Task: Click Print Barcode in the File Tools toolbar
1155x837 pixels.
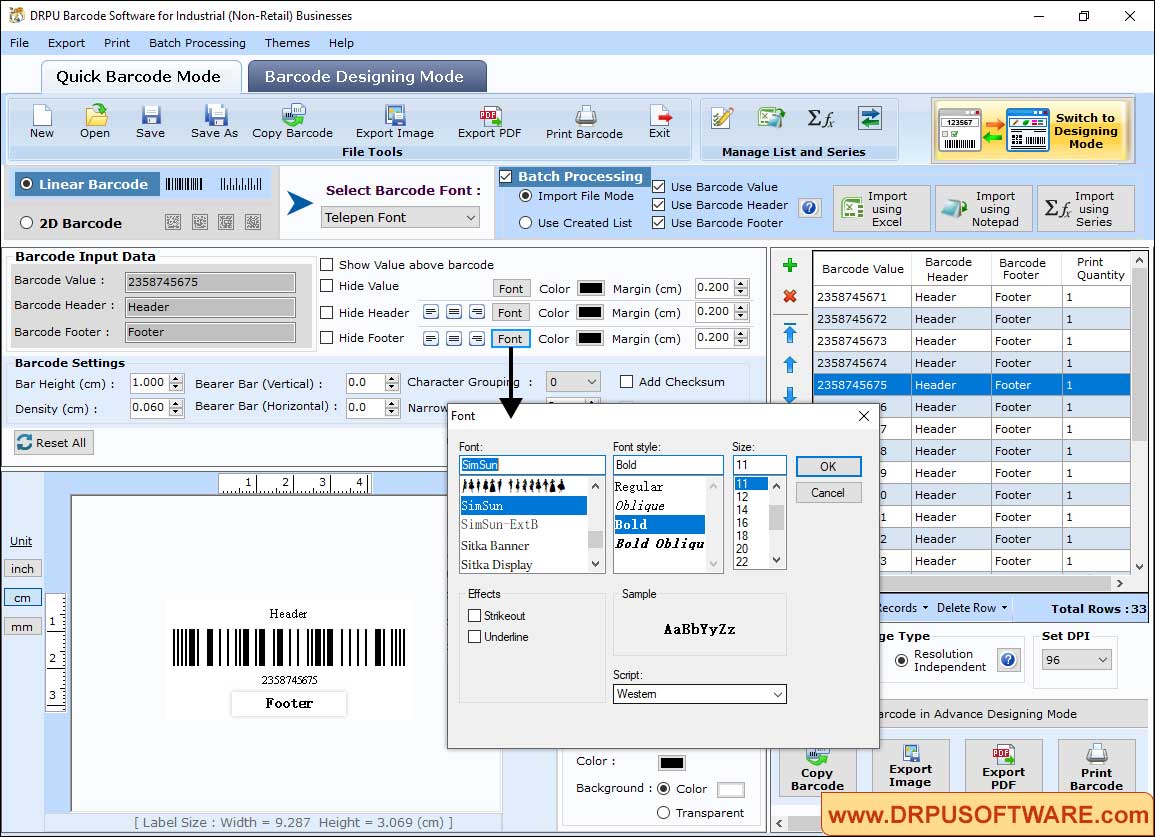Action: point(584,122)
